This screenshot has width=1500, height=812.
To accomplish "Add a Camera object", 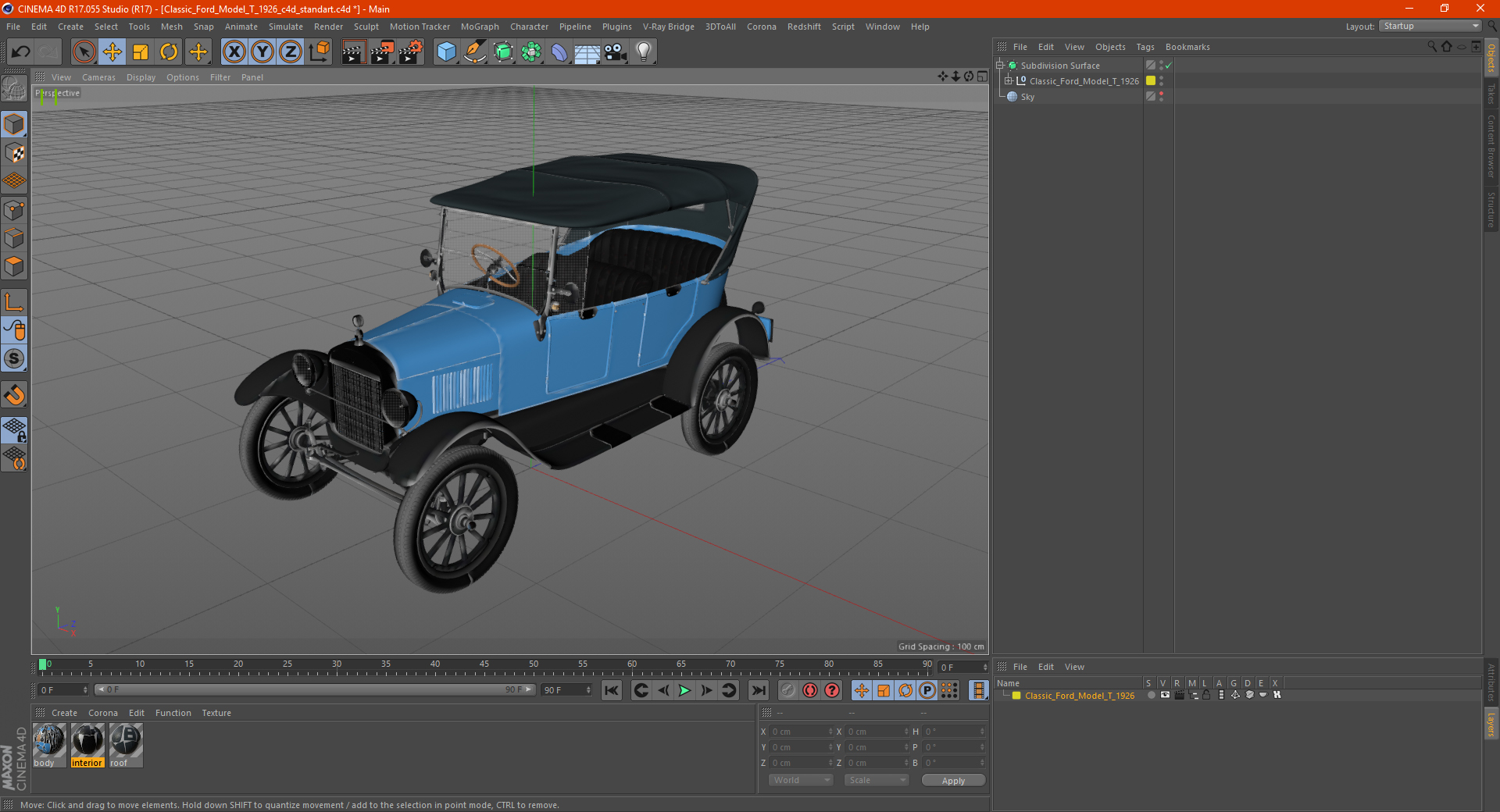I will click(x=616, y=52).
